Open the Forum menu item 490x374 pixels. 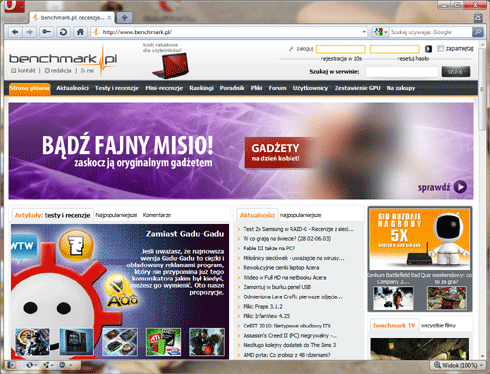point(277,88)
